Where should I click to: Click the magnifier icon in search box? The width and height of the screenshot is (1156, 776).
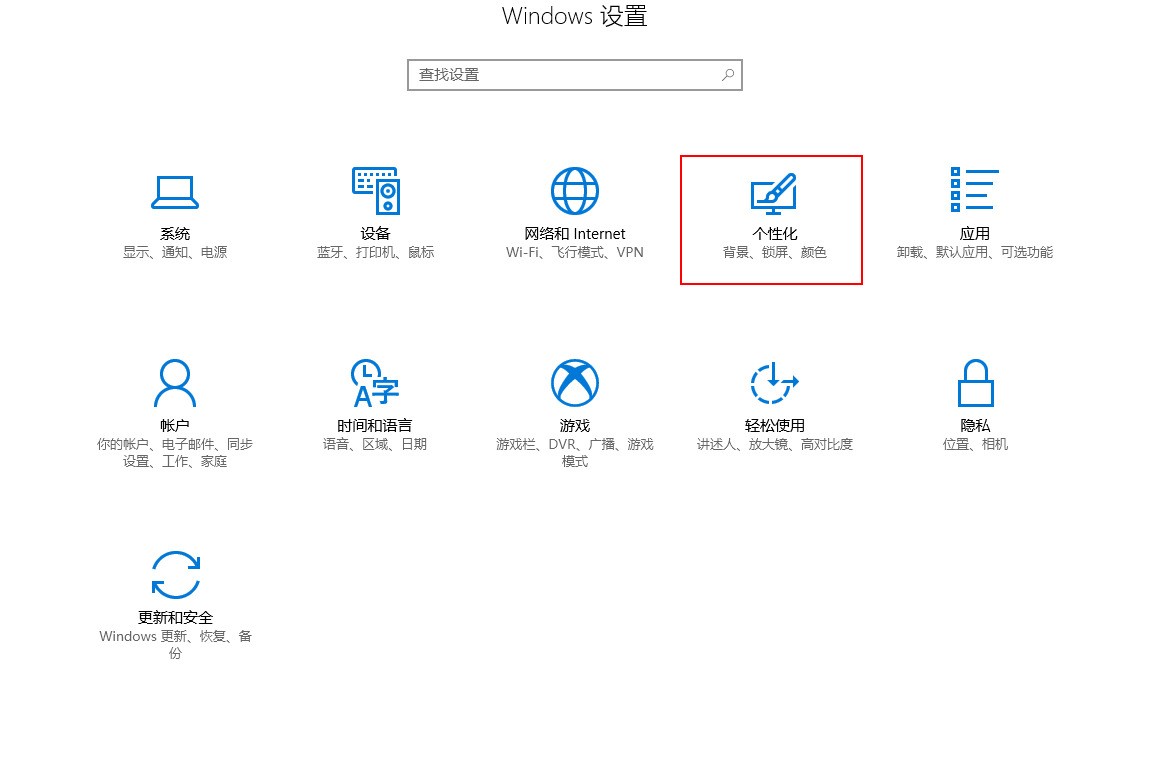(728, 74)
